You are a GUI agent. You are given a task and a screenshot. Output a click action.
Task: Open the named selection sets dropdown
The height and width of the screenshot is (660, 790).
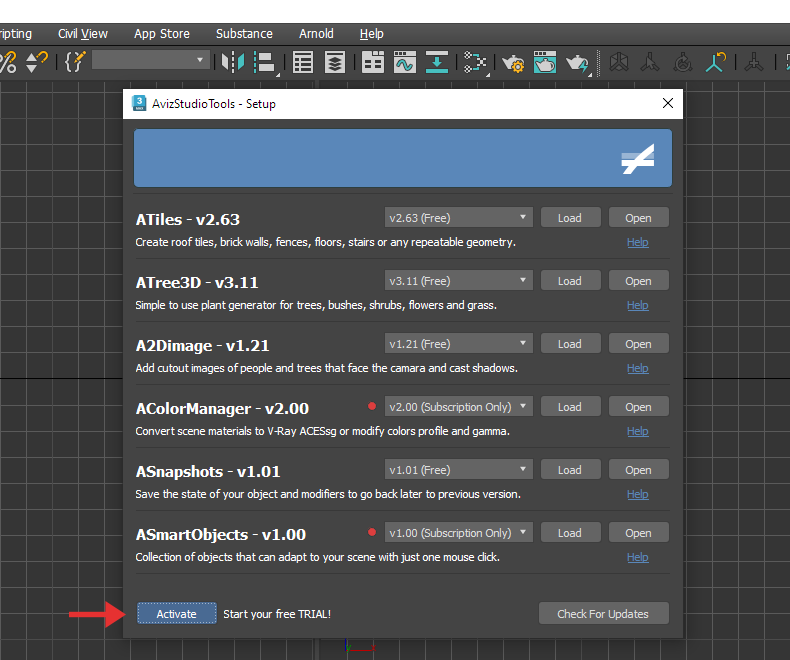(x=151, y=60)
